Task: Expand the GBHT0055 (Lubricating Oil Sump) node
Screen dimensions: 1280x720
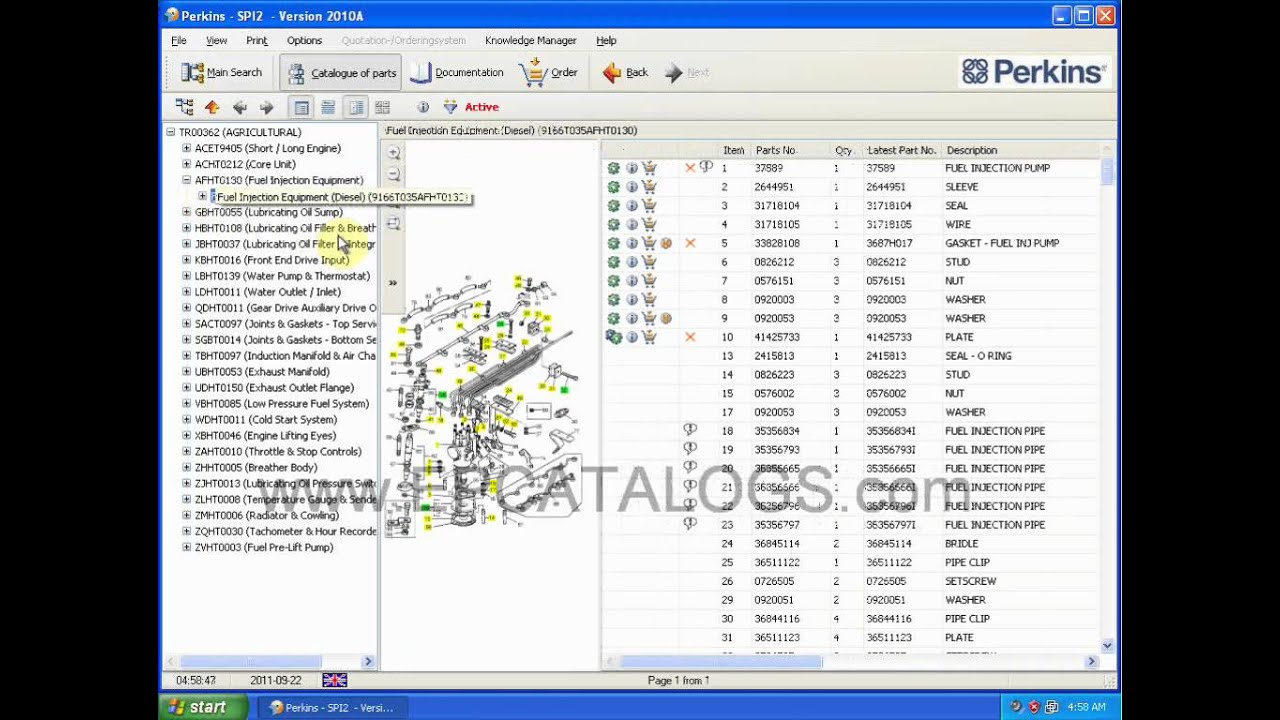Action: pyautogui.click(x=186, y=212)
